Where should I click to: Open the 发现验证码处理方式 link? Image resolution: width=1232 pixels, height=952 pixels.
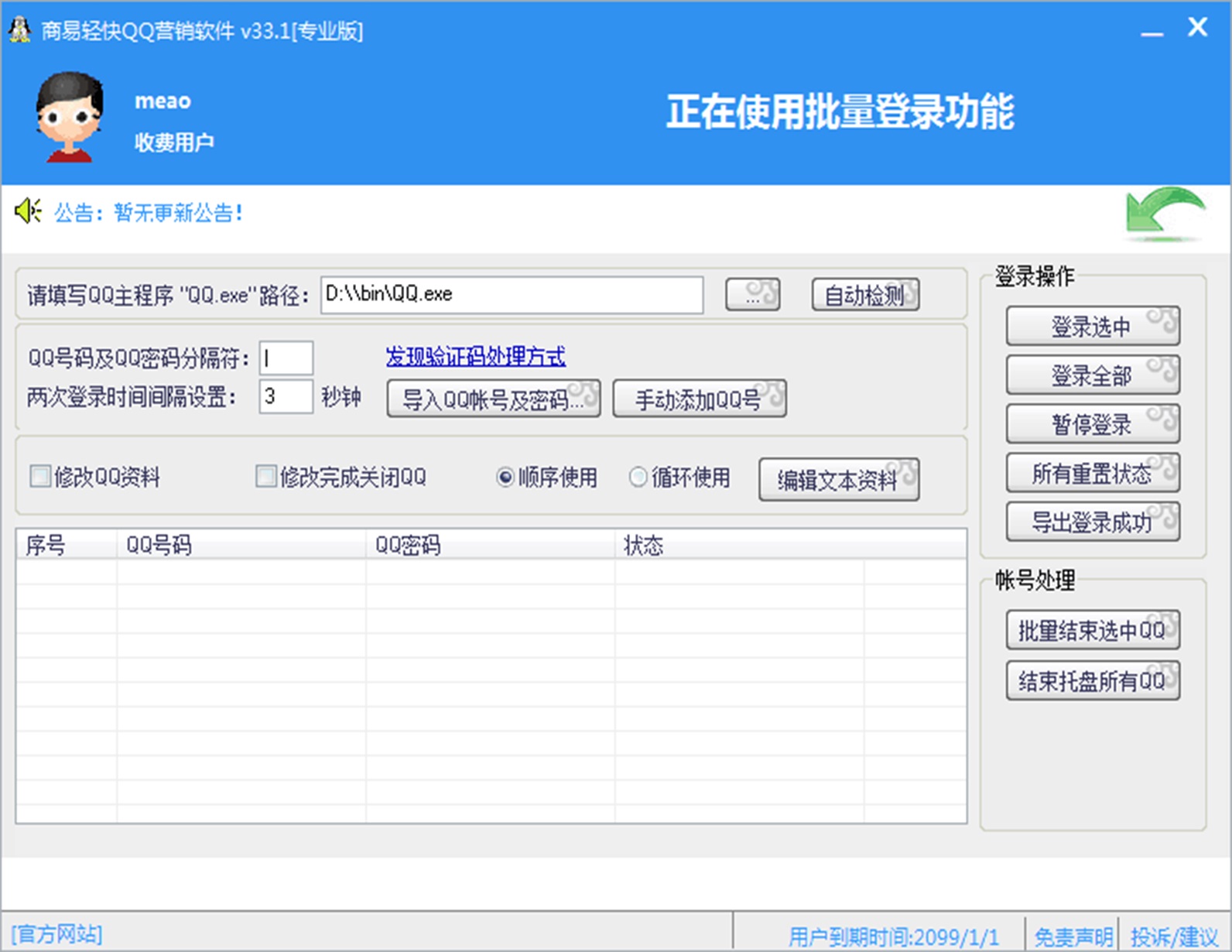pos(475,357)
